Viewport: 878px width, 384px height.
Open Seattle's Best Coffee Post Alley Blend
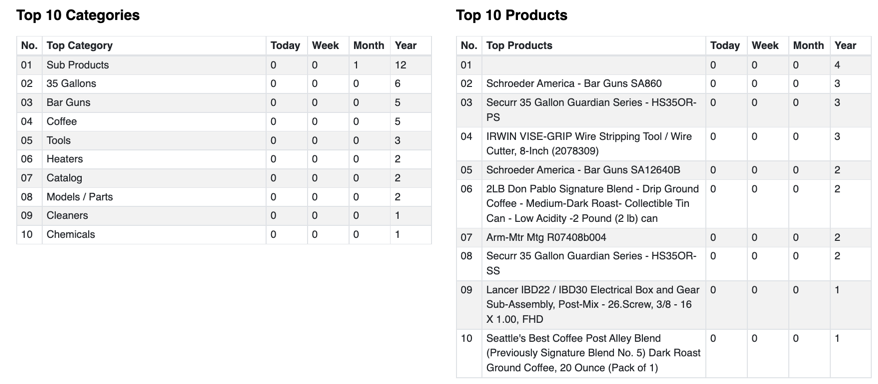[x=593, y=353]
